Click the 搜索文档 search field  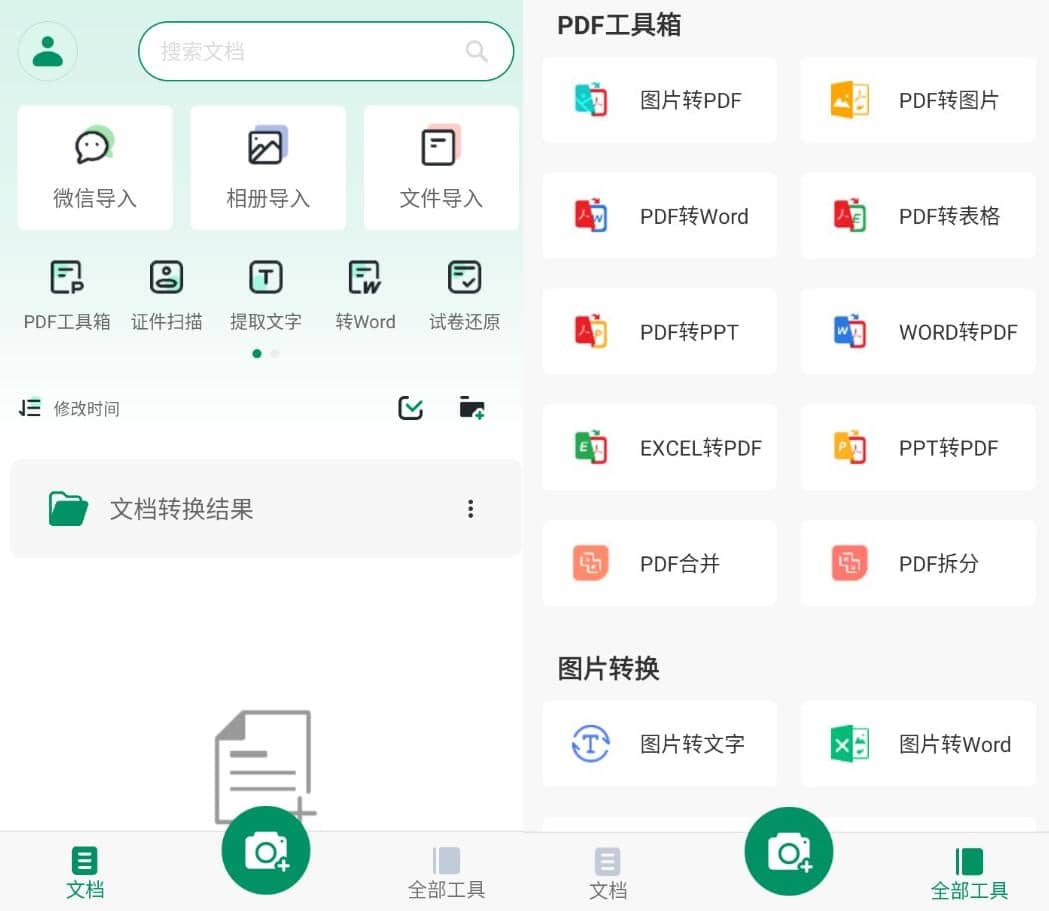click(326, 51)
